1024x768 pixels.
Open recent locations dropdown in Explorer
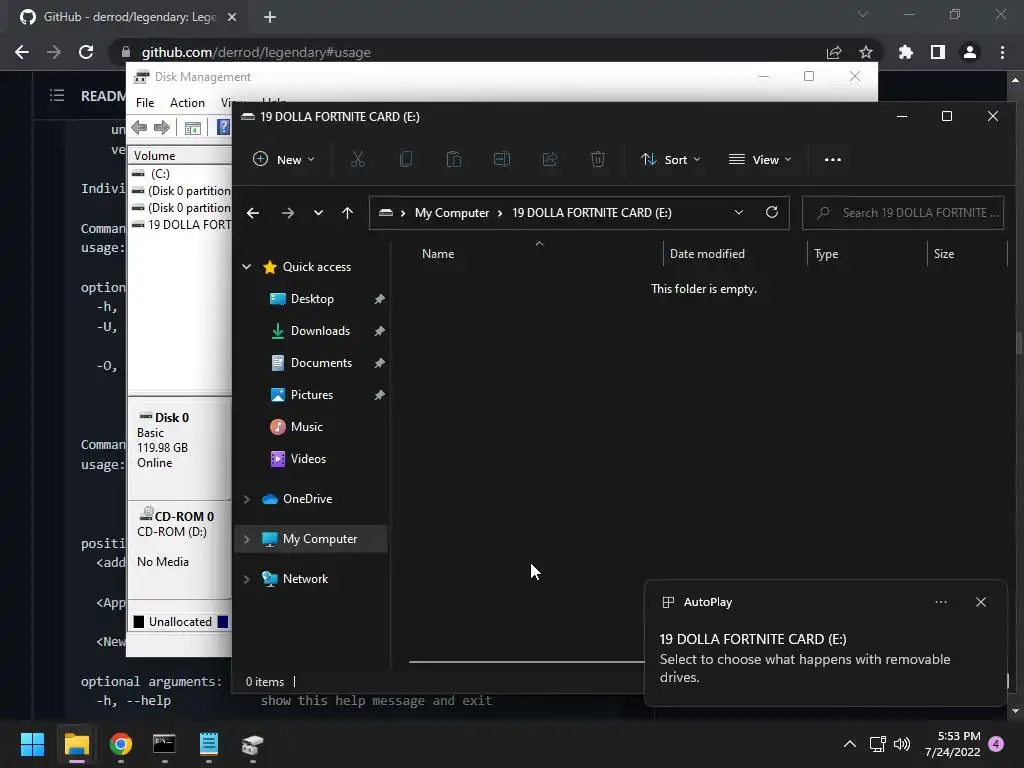click(x=318, y=213)
